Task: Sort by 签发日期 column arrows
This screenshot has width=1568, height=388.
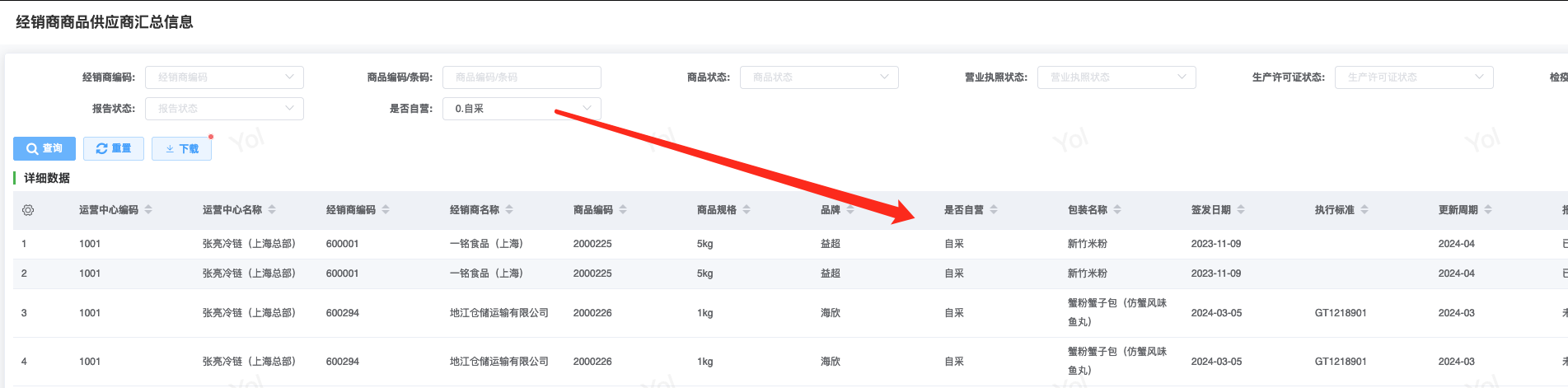Action: [1241, 210]
